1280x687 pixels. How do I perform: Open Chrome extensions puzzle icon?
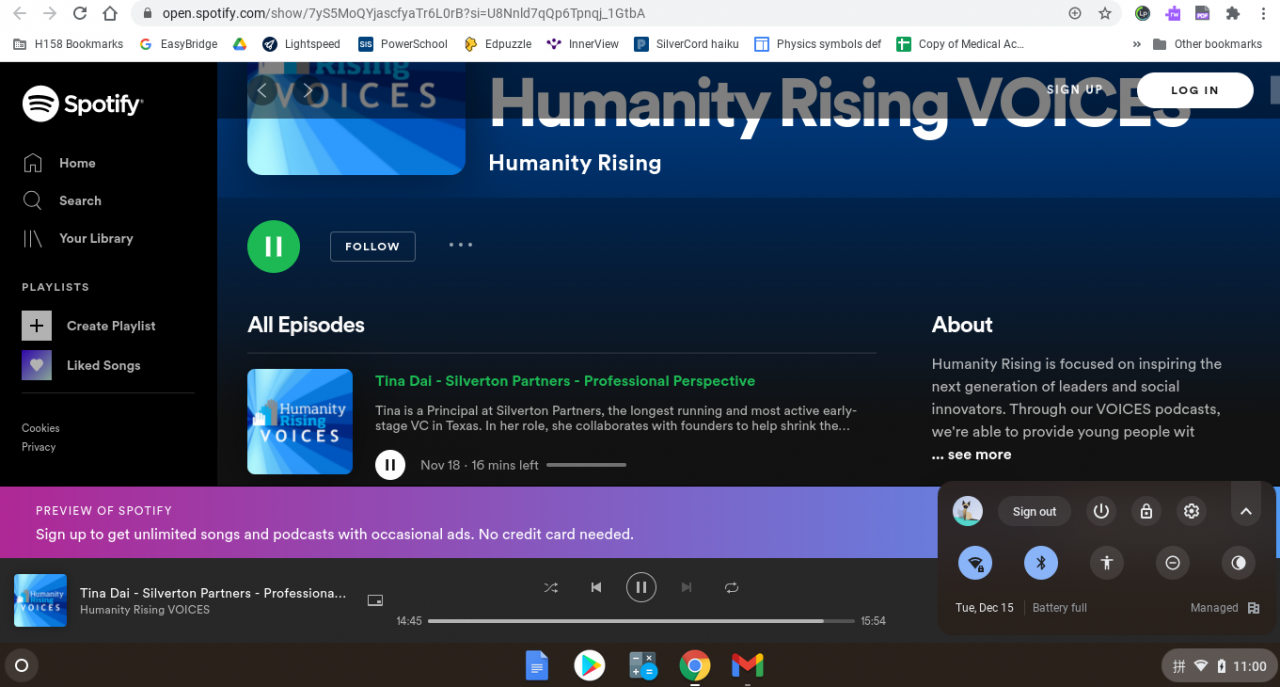1232,13
